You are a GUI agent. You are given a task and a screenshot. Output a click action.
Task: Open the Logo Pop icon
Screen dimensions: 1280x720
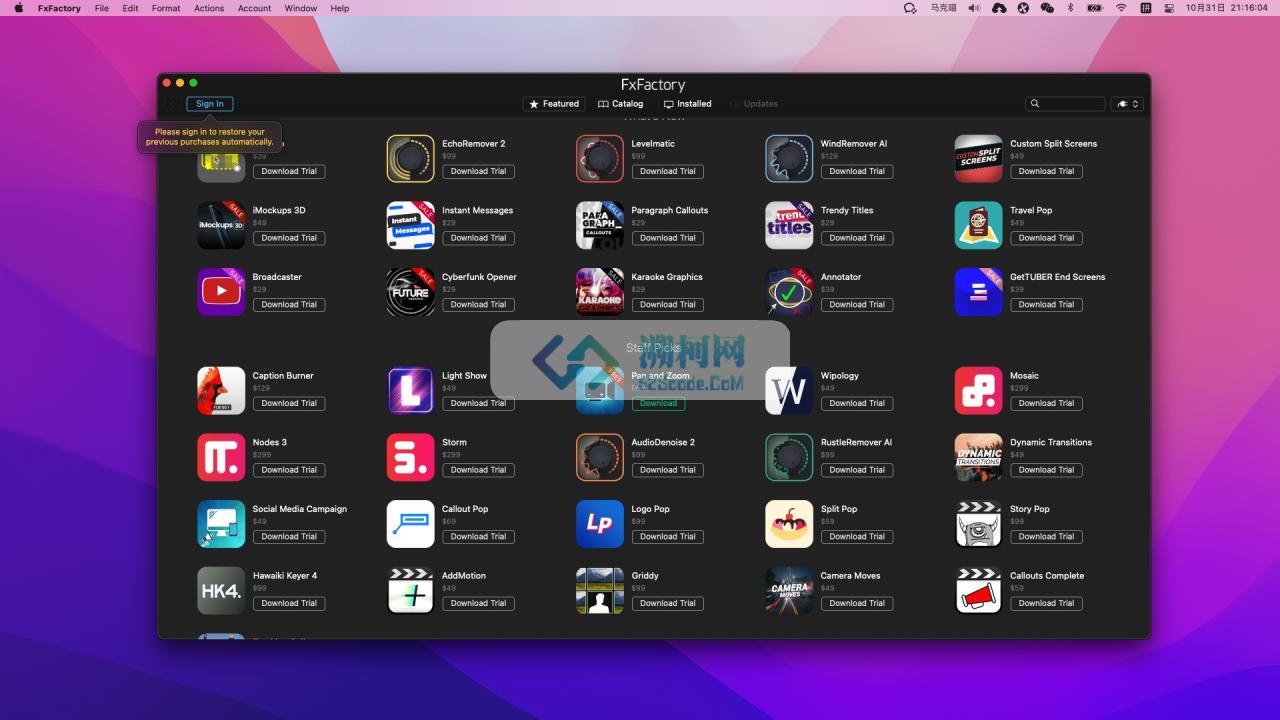click(x=600, y=524)
